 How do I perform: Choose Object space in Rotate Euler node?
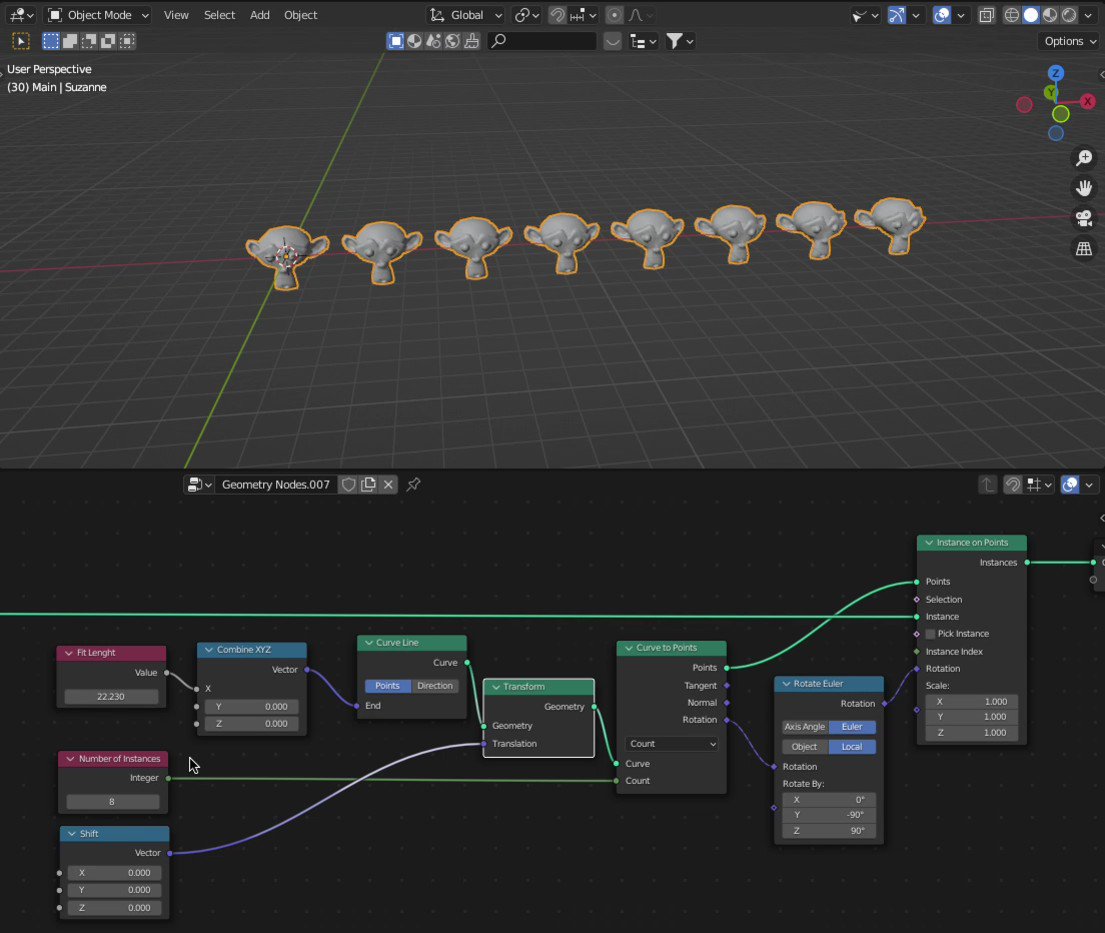[804, 746]
